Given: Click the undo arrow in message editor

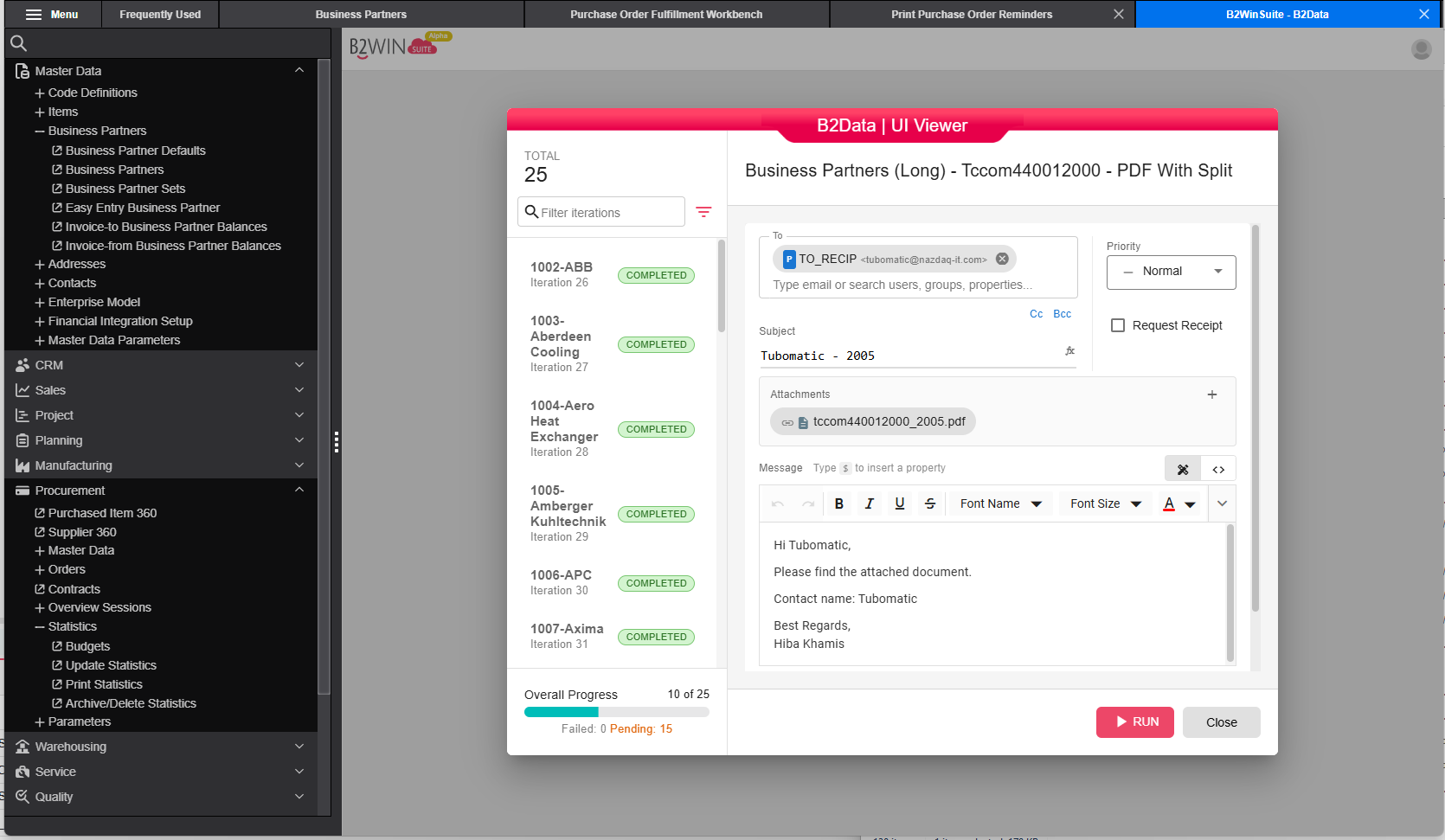Looking at the screenshot, I should click(x=778, y=503).
